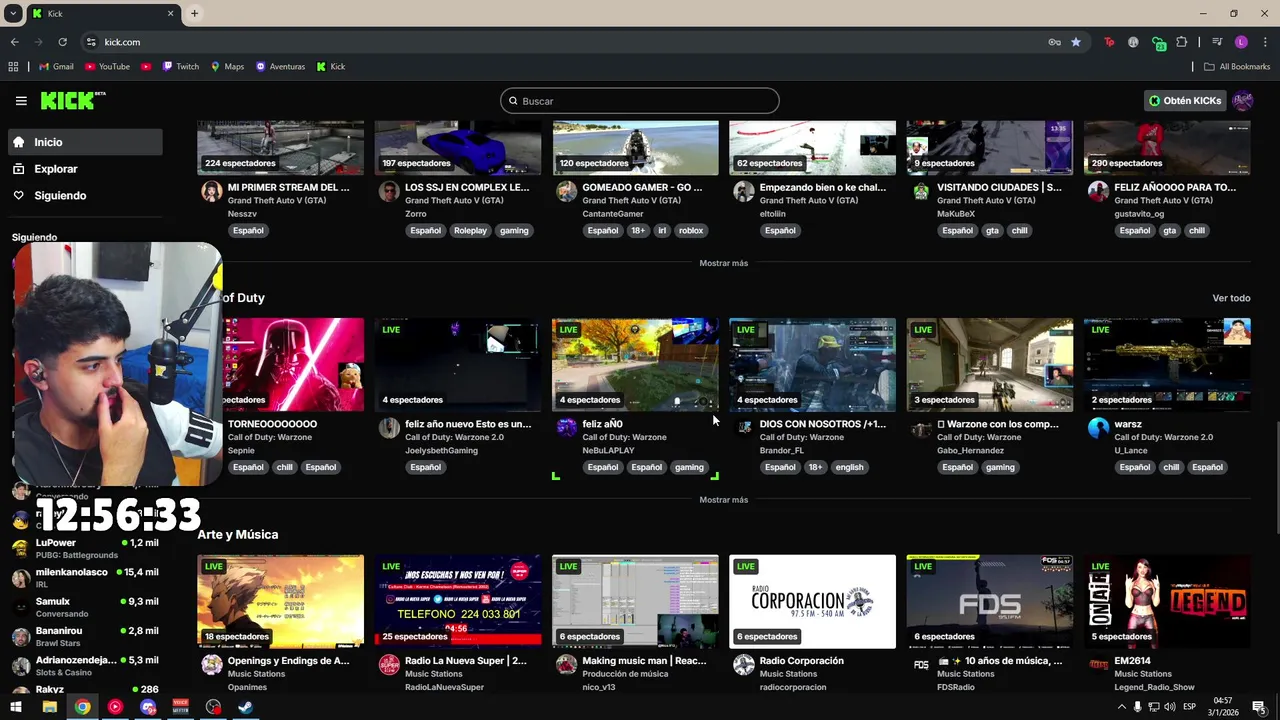Expand more Call of Duty streams with Mostrar más

click(724, 500)
